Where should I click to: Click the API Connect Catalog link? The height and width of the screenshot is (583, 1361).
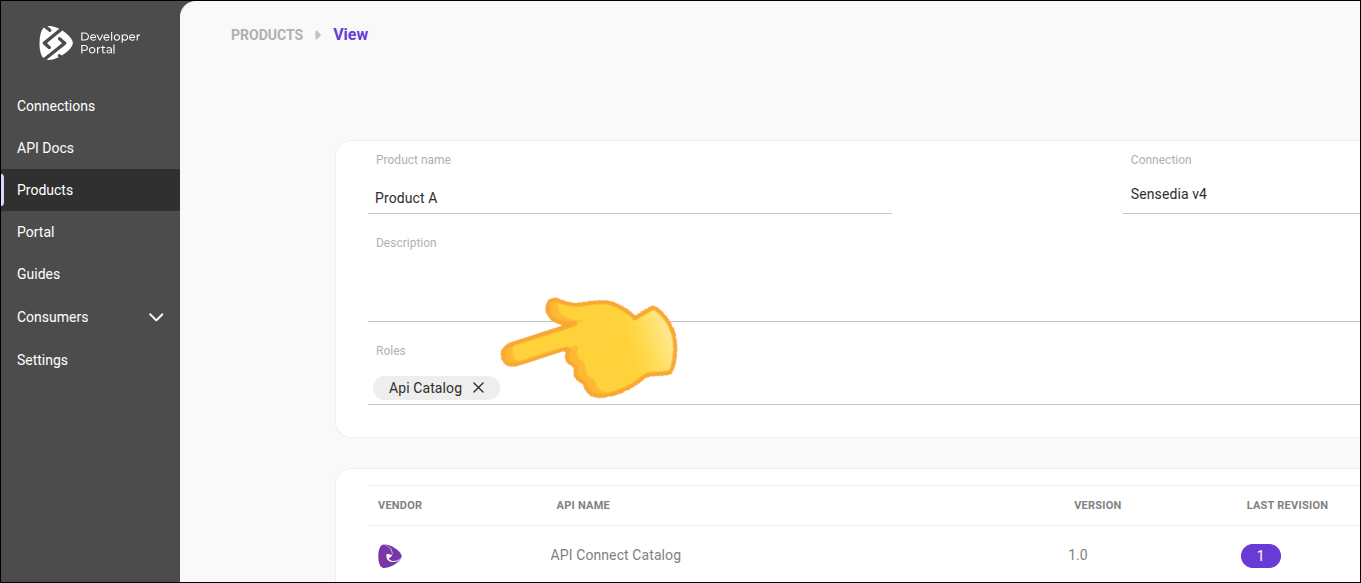click(615, 555)
